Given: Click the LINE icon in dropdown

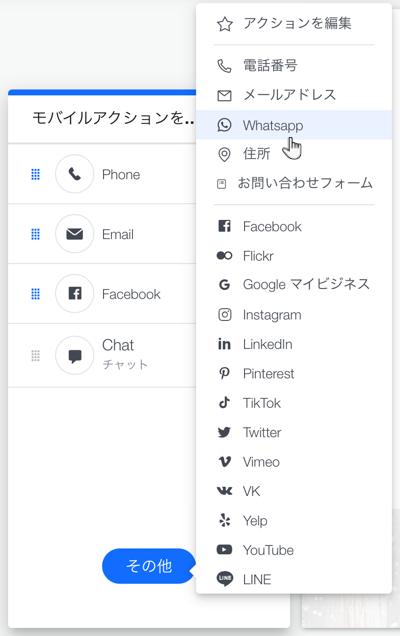Looking at the screenshot, I should click(x=225, y=579).
